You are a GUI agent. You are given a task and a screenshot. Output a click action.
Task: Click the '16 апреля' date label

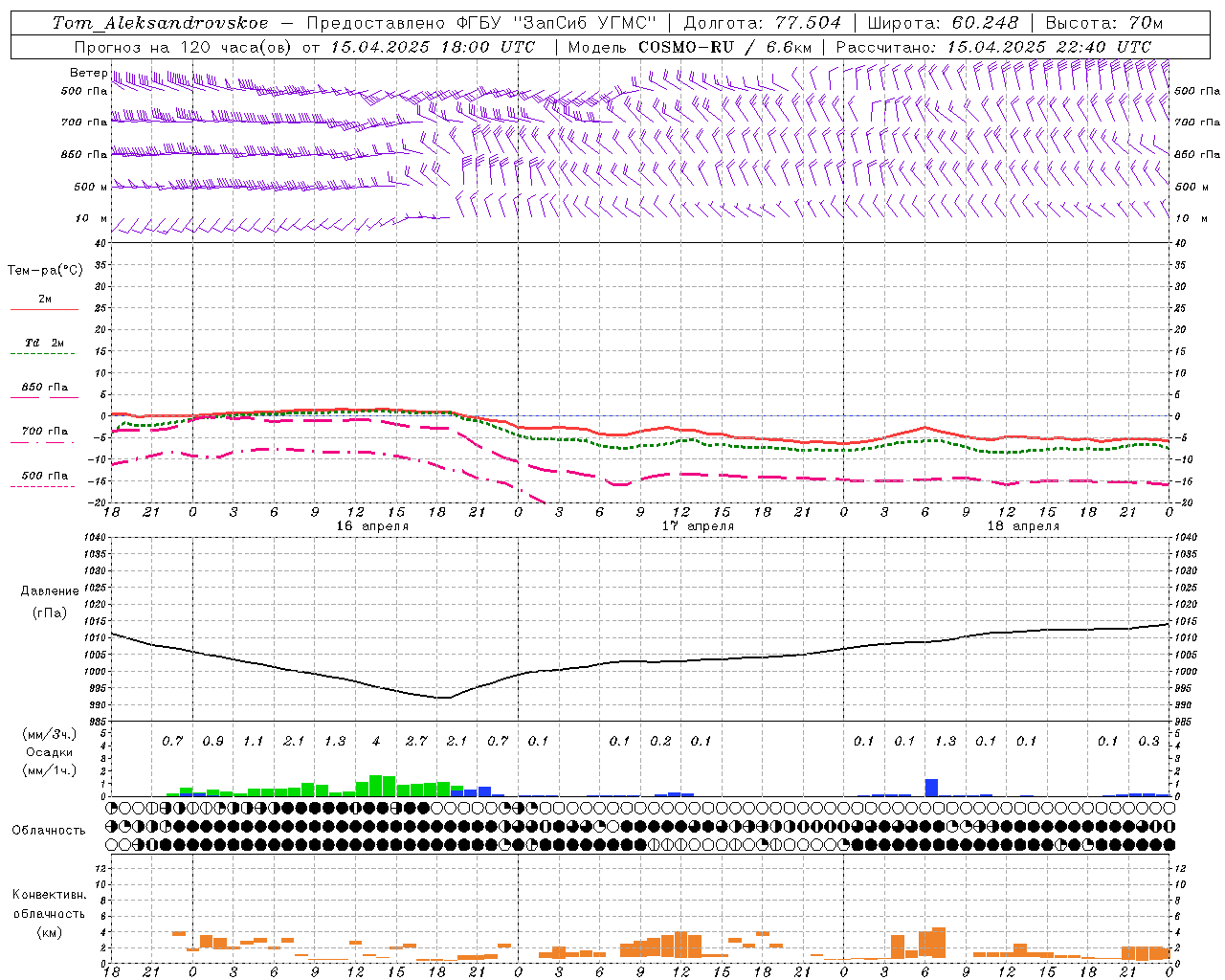[372, 526]
